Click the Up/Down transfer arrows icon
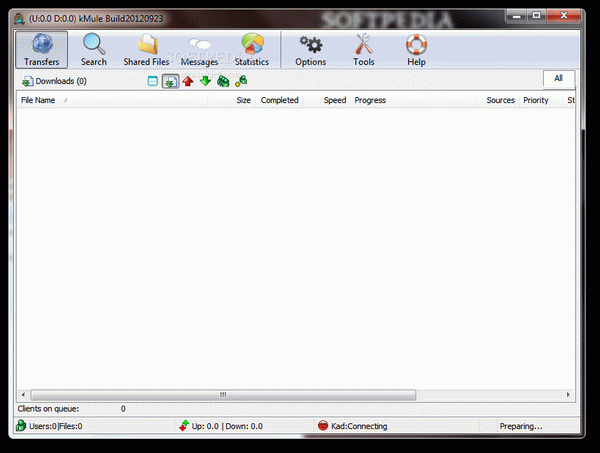600x453 pixels. click(184, 425)
